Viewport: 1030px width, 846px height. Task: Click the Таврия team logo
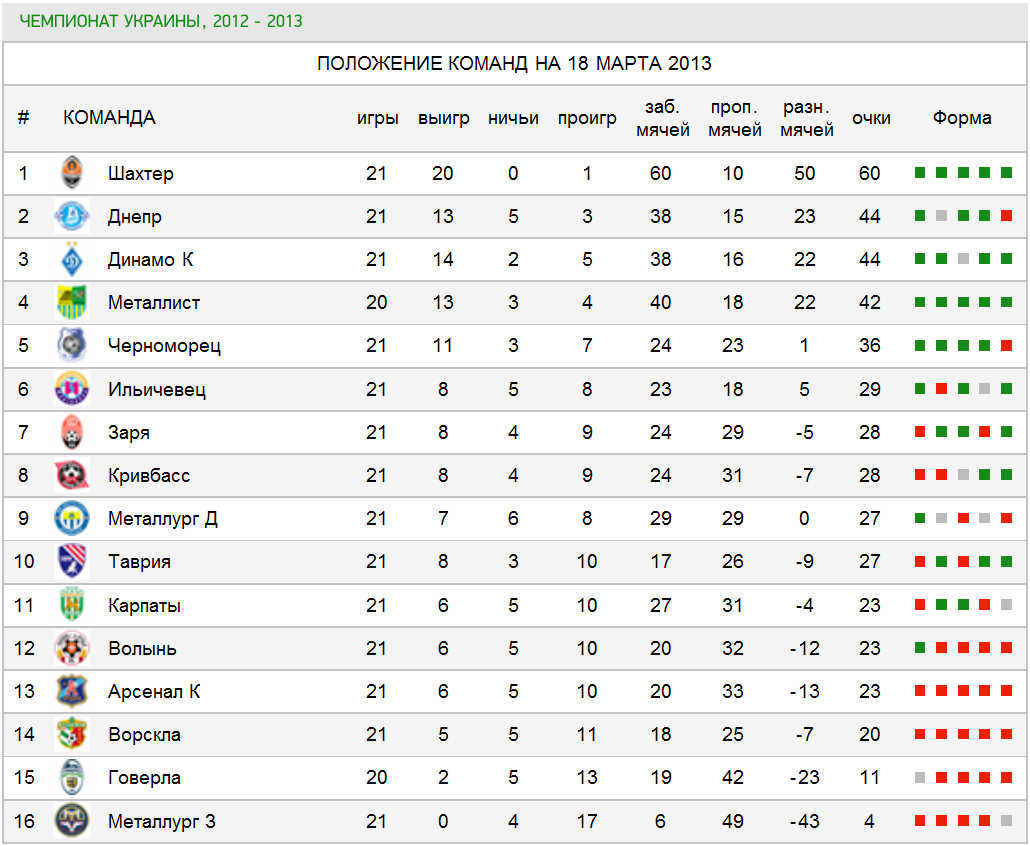[72, 561]
